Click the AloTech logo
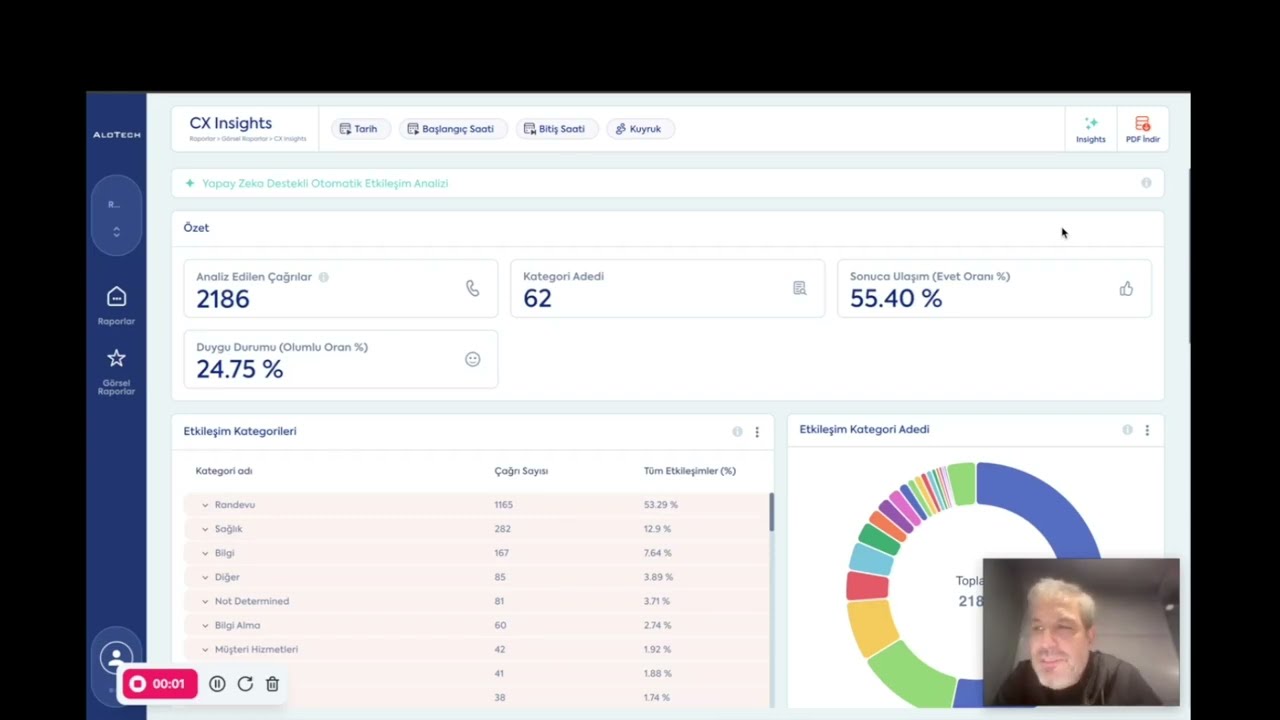The height and width of the screenshot is (720, 1280). tap(117, 134)
